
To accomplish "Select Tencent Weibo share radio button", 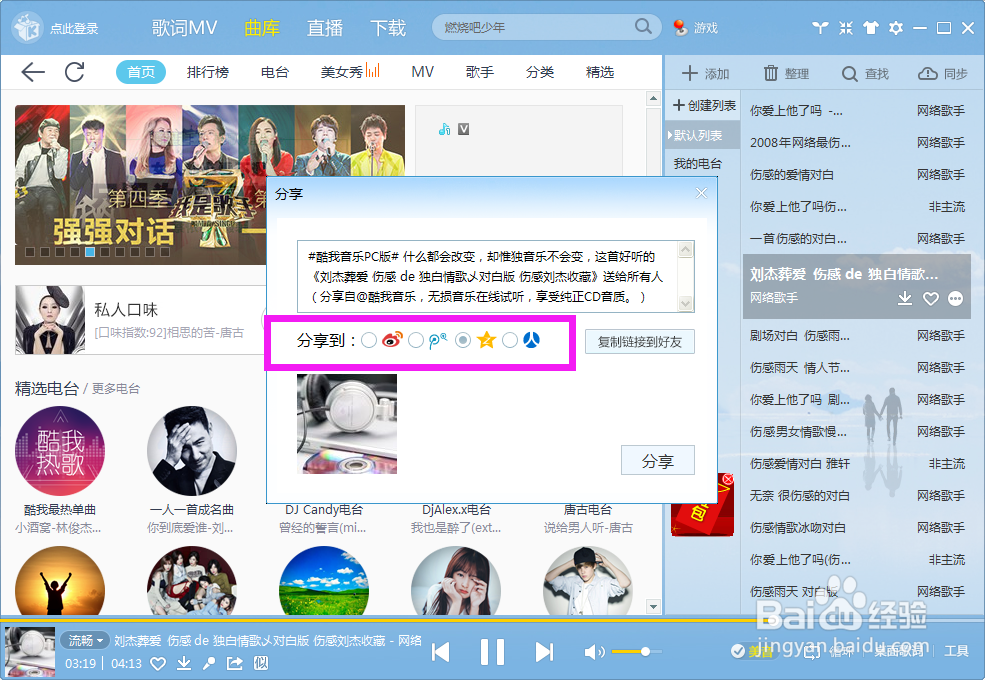I will (416, 340).
